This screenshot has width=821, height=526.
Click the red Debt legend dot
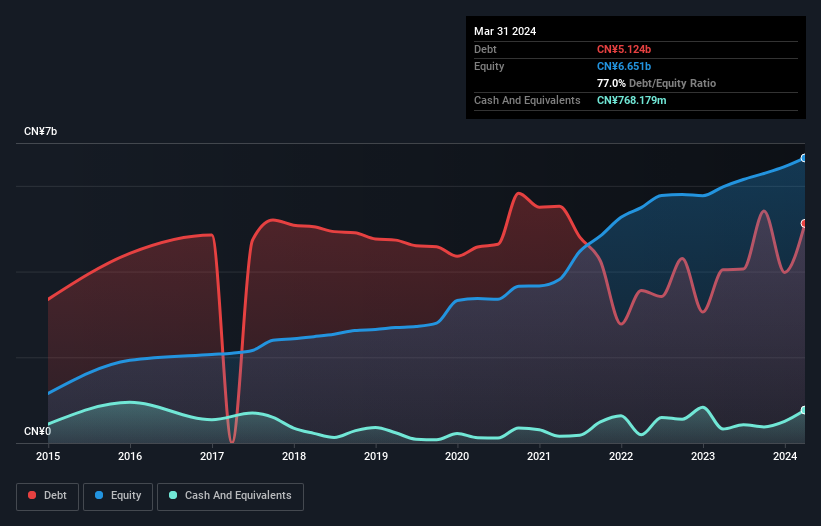point(32,495)
